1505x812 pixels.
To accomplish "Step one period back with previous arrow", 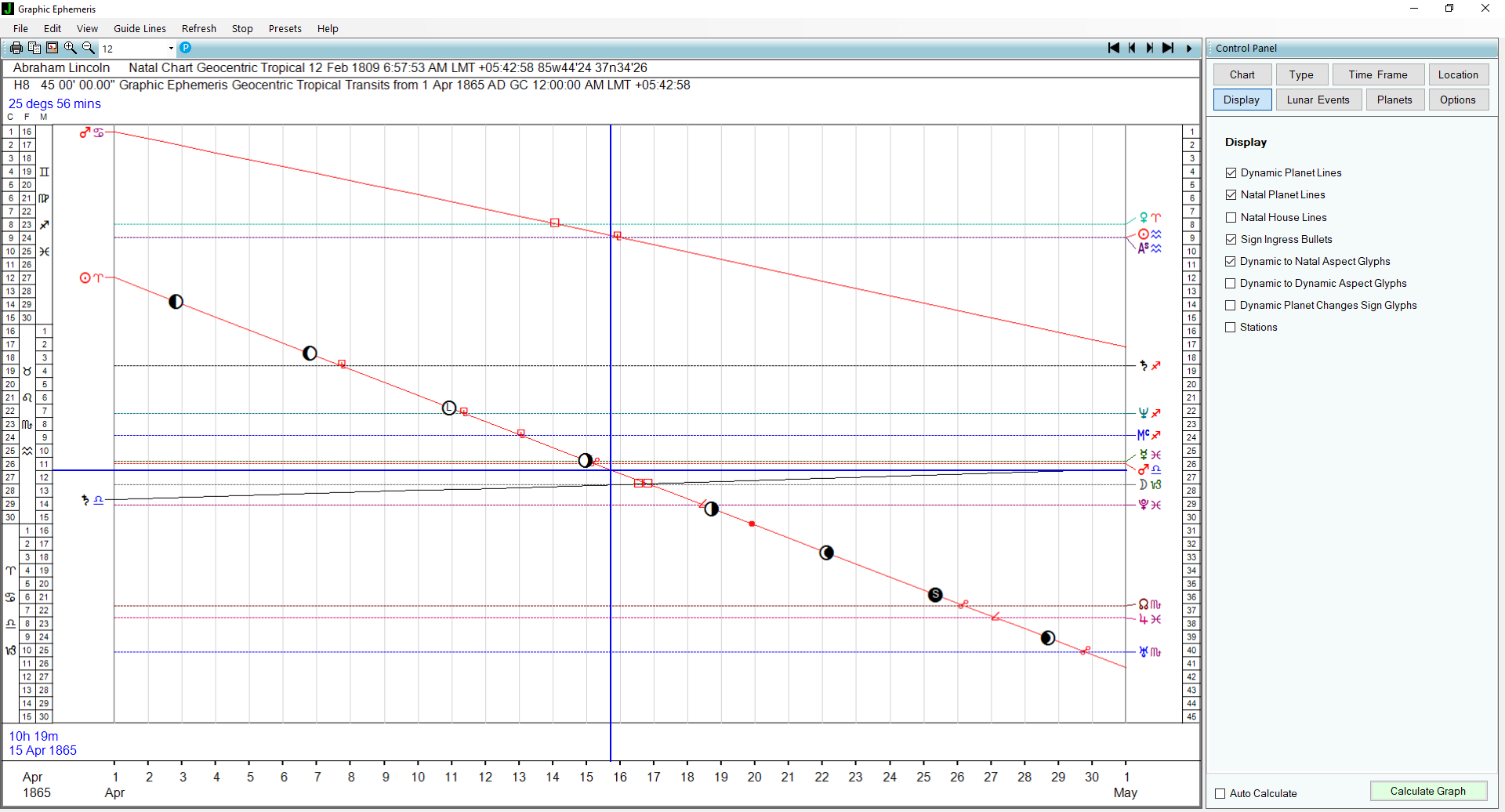I will (1132, 48).
